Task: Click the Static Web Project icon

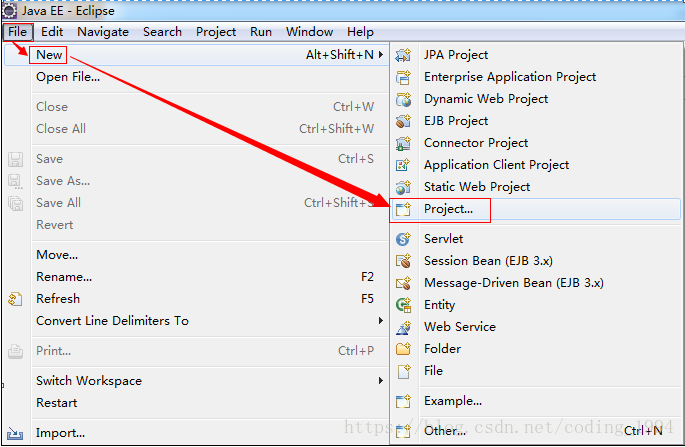Action: point(403,187)
